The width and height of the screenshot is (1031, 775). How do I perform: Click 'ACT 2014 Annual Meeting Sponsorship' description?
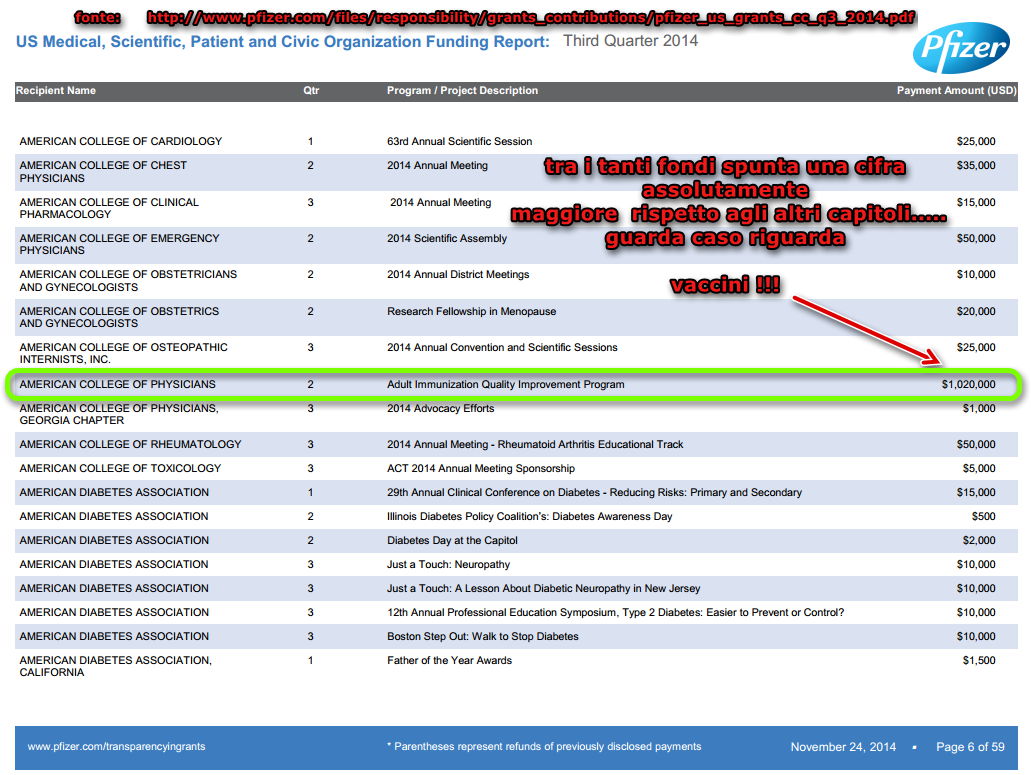click(x=481, y=469)
